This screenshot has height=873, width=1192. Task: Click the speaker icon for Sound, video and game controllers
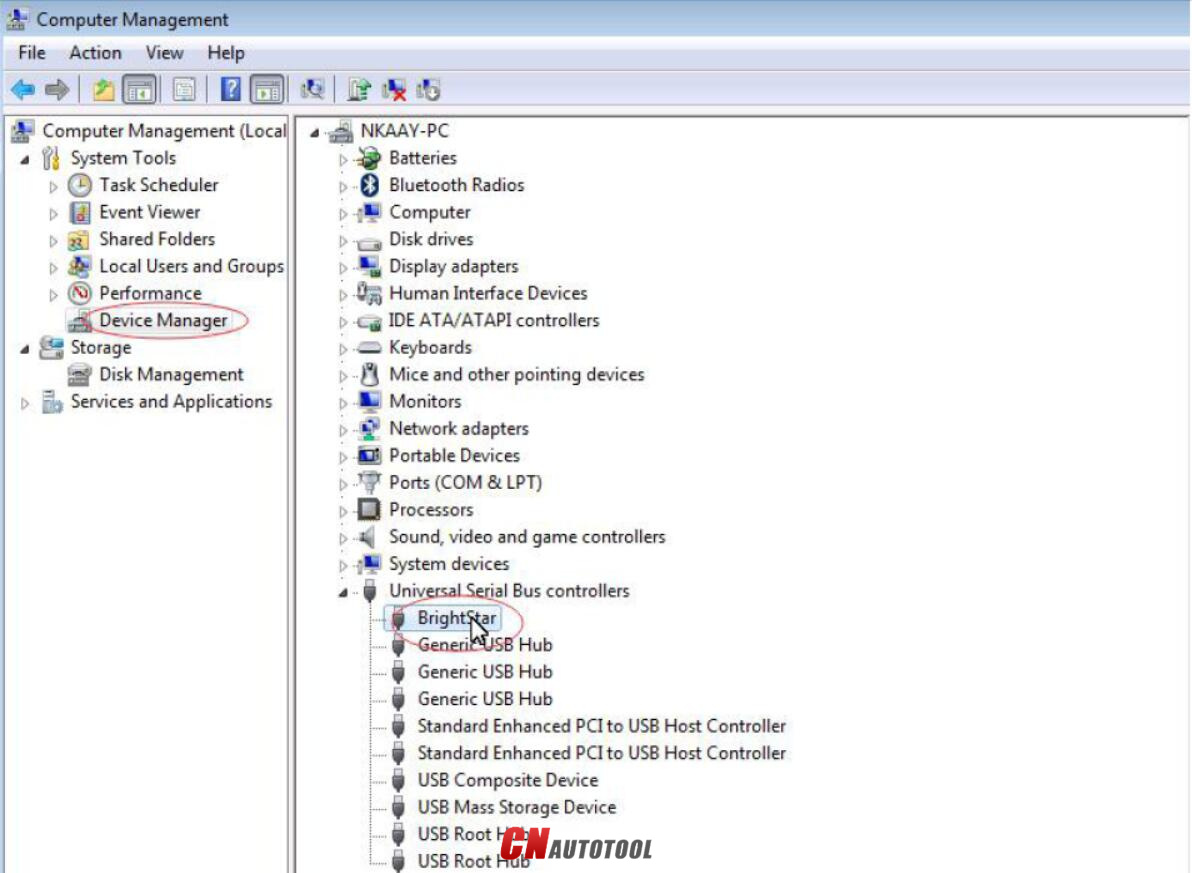pyautogui.click(x=368, y=537)
